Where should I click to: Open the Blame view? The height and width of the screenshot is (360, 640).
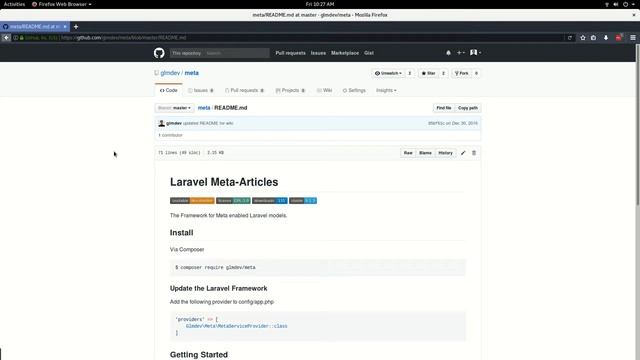tap(425, 153)
